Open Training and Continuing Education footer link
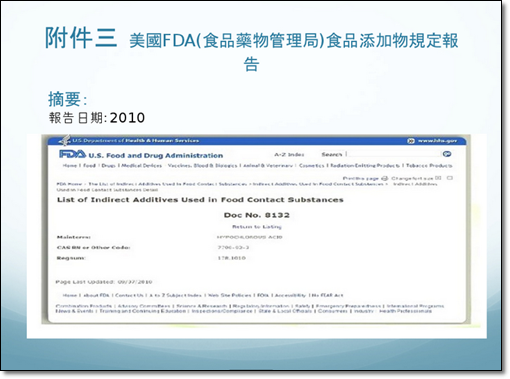Screen dimensions: 510x379 click(143, 311)
